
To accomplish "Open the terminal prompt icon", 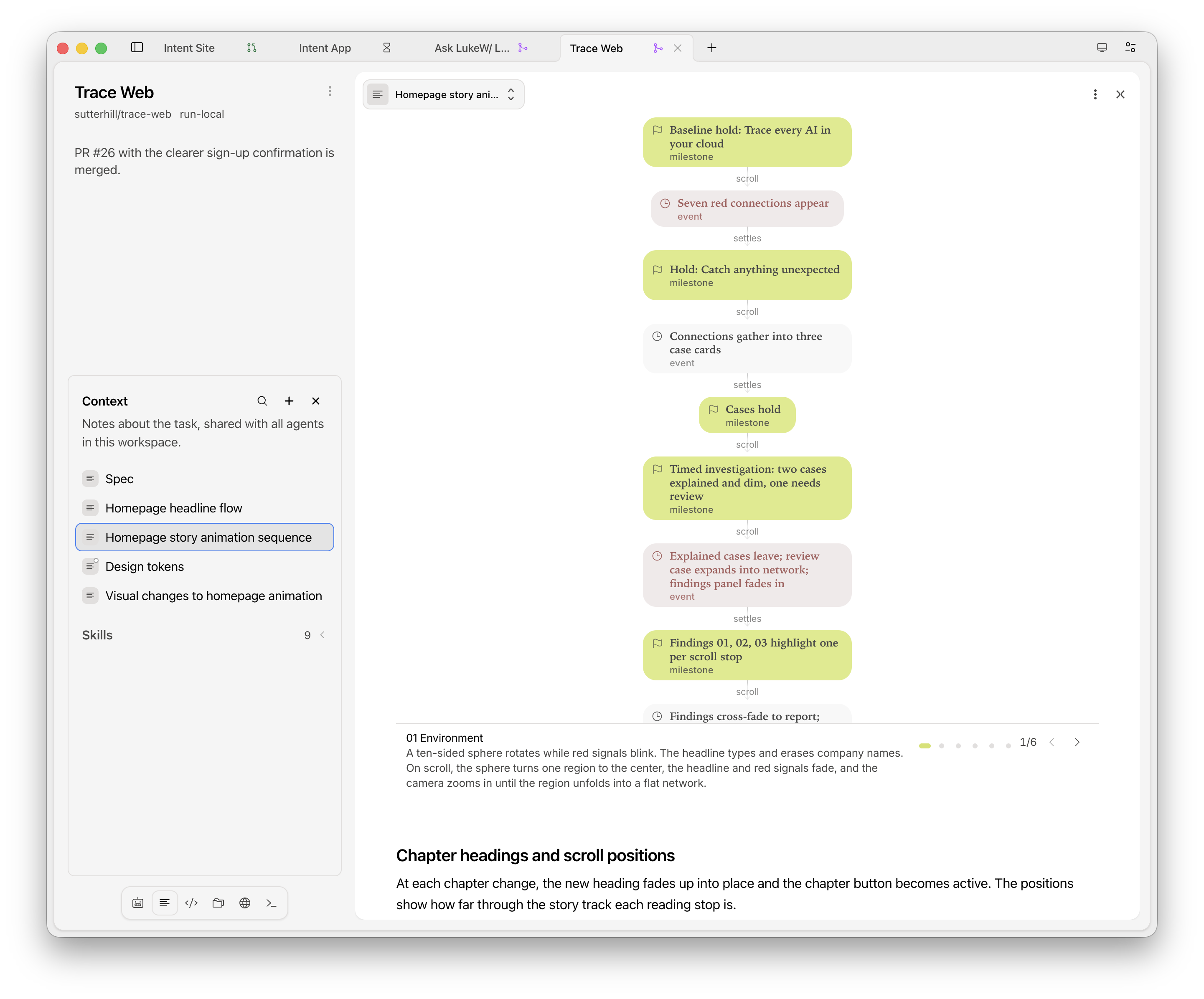I will pyautogui.click(x=272, y=903).
